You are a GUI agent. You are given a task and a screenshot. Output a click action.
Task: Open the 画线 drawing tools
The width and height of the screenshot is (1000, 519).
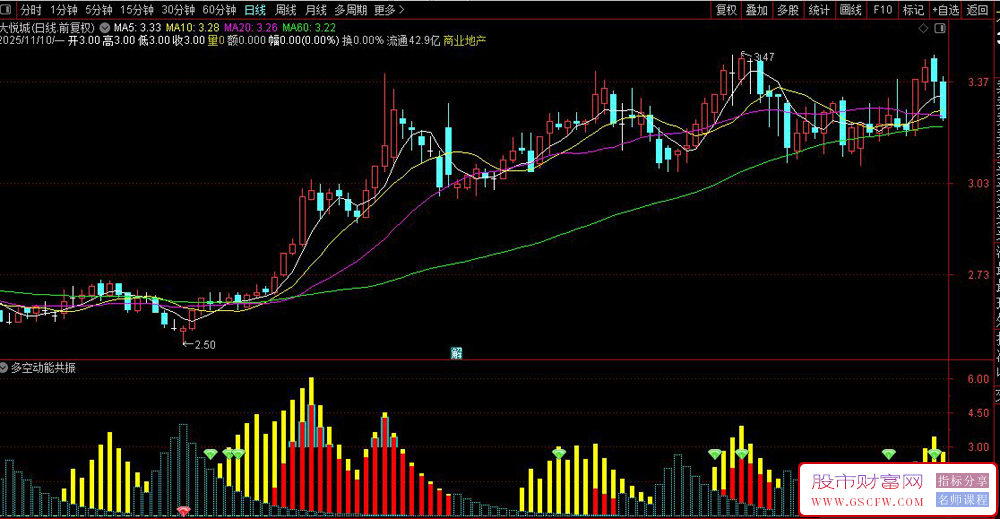tap(851, 10)
